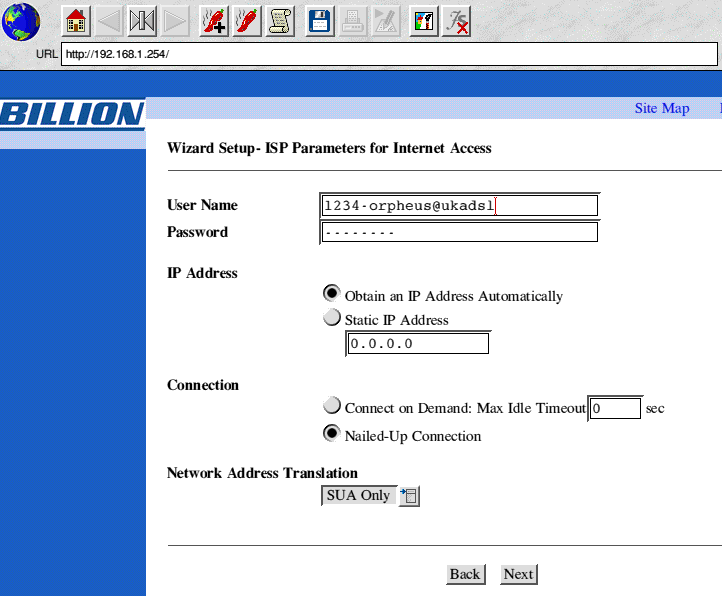The height and width of the screenshot is (596, 722).
Task: Open the SUA Only dropdown menu
Action: tap(409, 496)
